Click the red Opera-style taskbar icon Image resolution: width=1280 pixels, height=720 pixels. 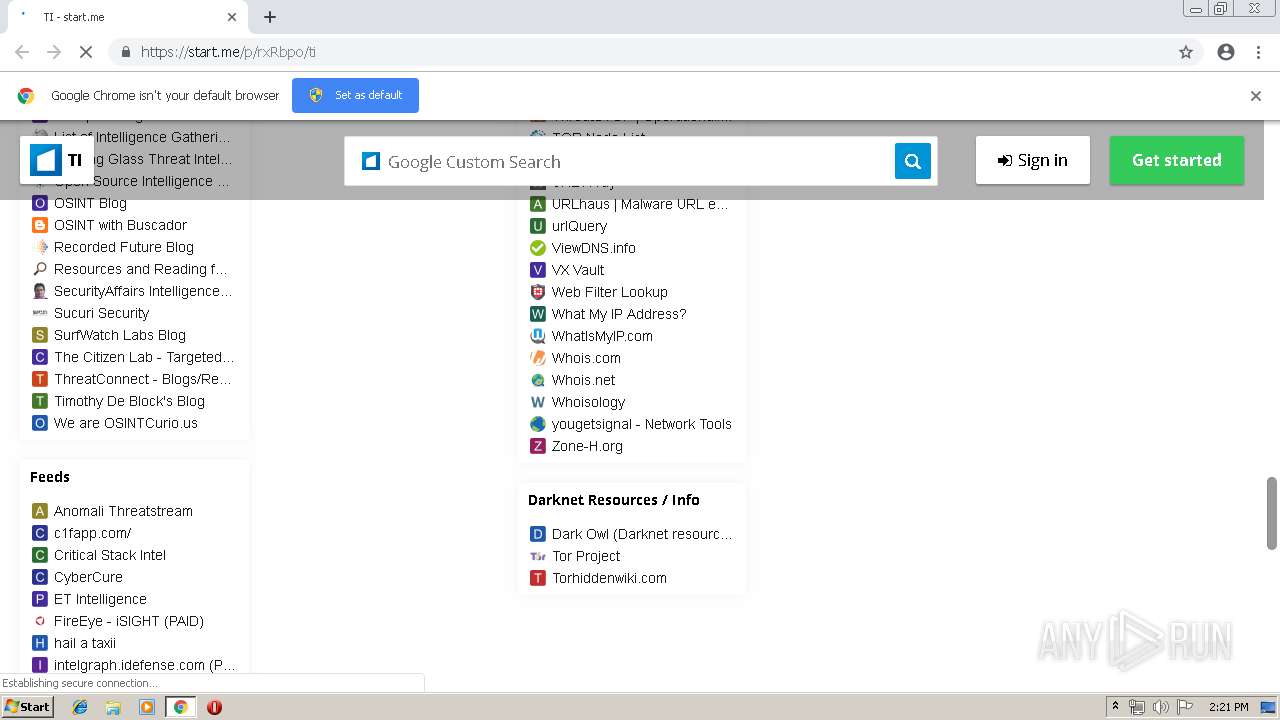pos(214,707)
